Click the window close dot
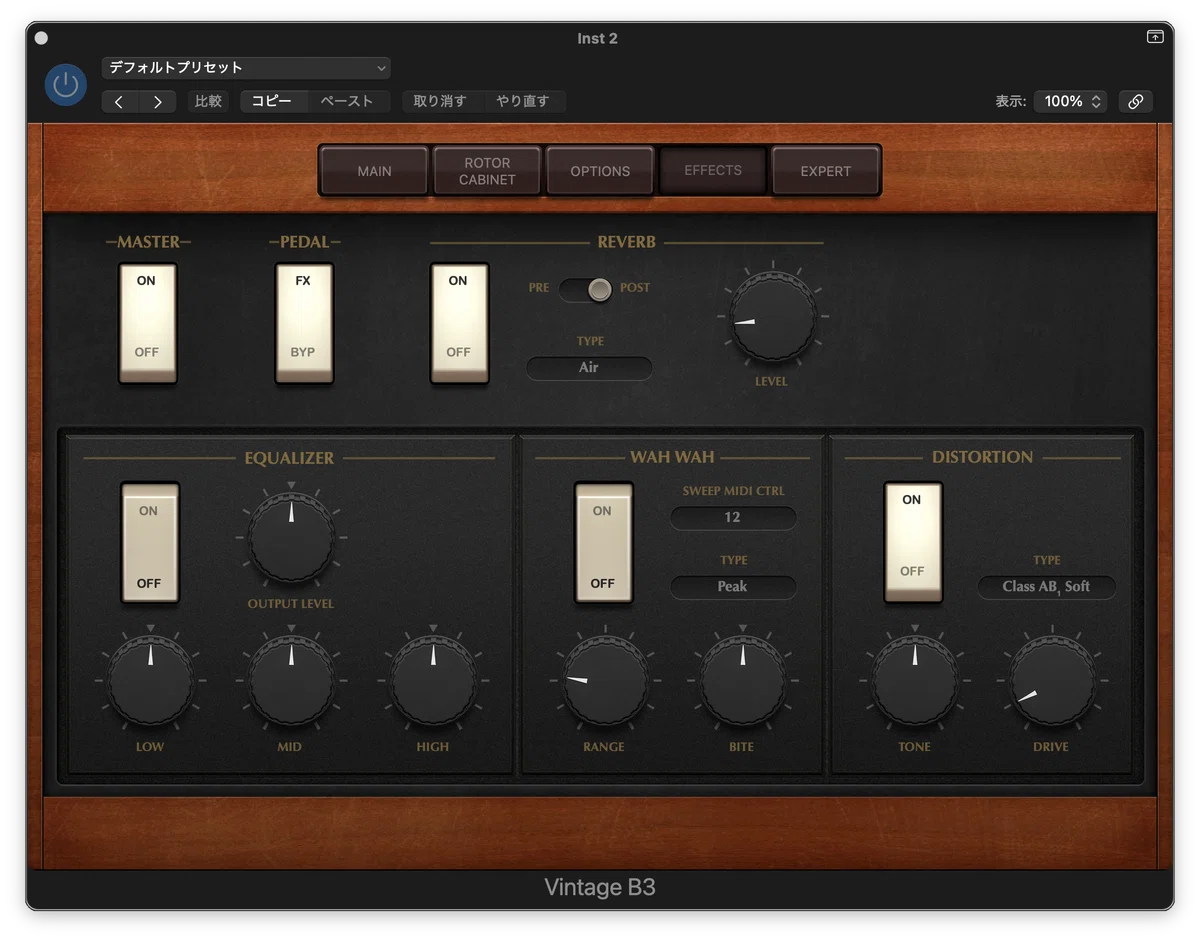The image size is (1200, 941). click(x=41, y=38)
